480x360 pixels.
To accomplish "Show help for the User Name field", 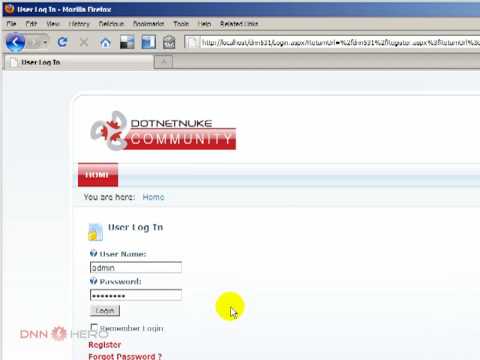I will pos(93,253).
